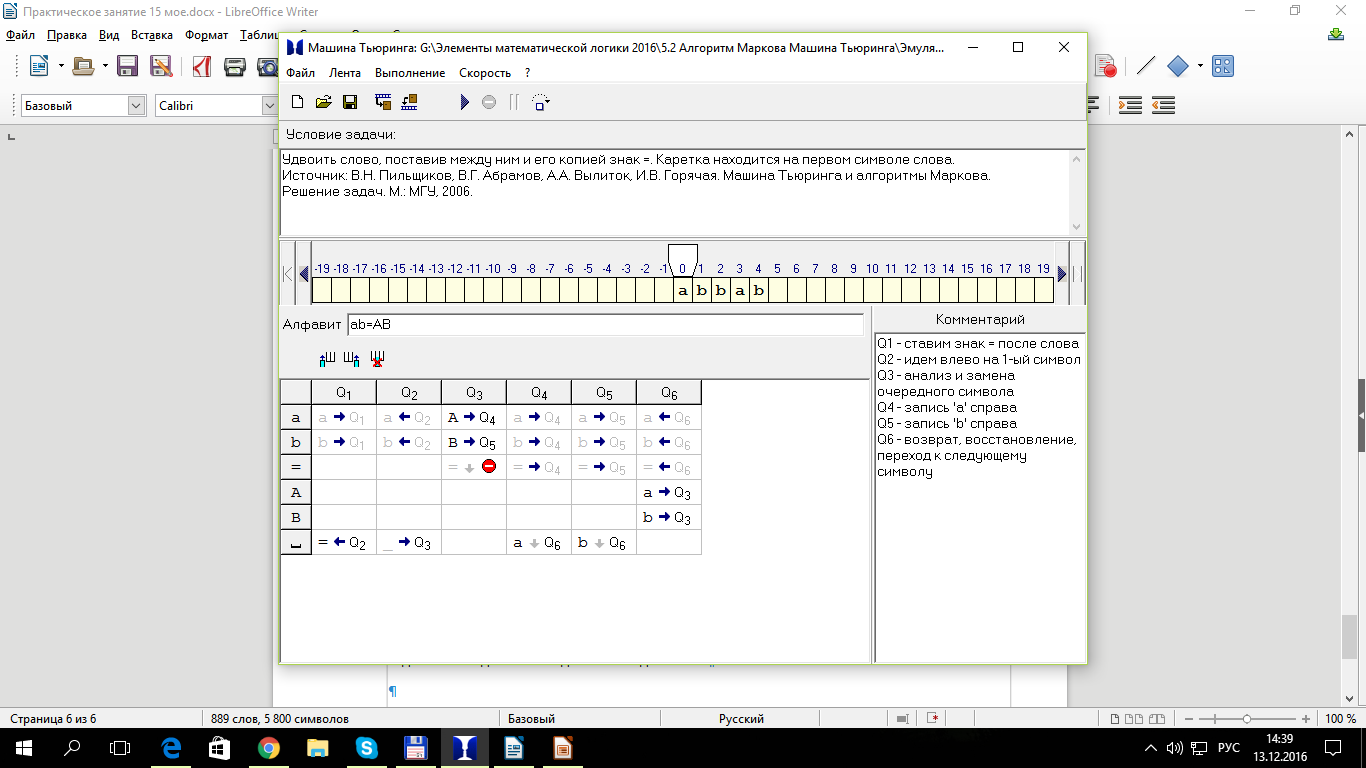Click the step-by-step execution icon
The height and width of the screenshot is (768, 1366).
pyautogui.click(x=541, y=102)
